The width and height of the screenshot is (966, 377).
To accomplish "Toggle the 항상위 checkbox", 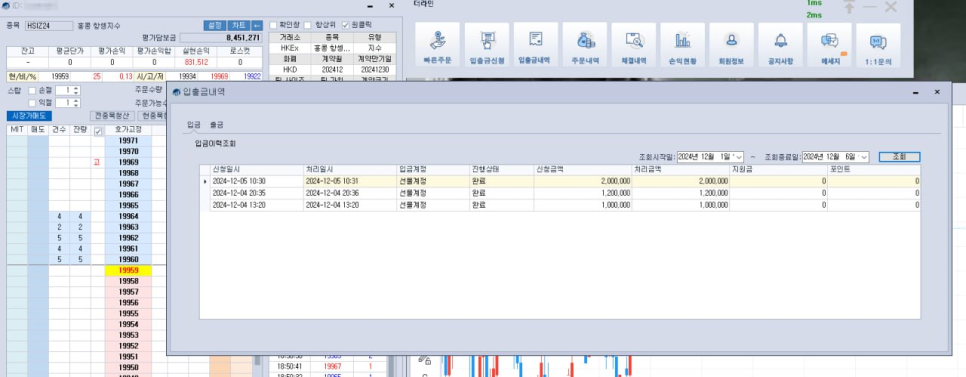I will tap(307, 25).
